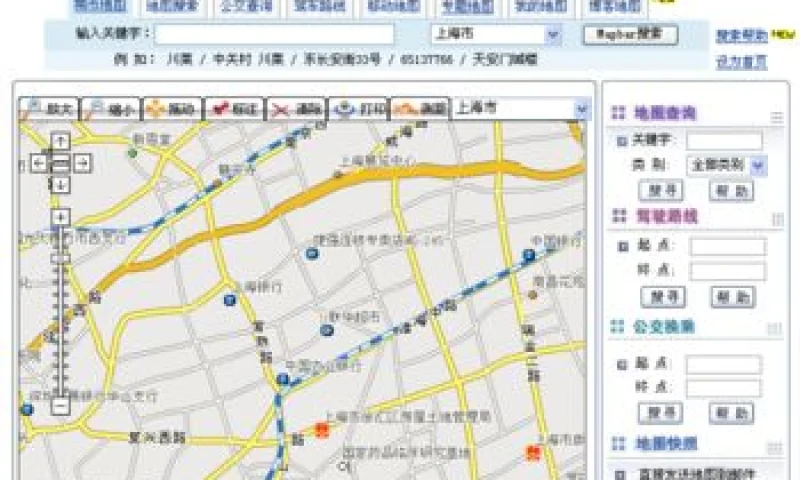This screenshot has height=480, width=800.
Task: Click the 天安门城楼 example keyword
Action: [505, 59]
